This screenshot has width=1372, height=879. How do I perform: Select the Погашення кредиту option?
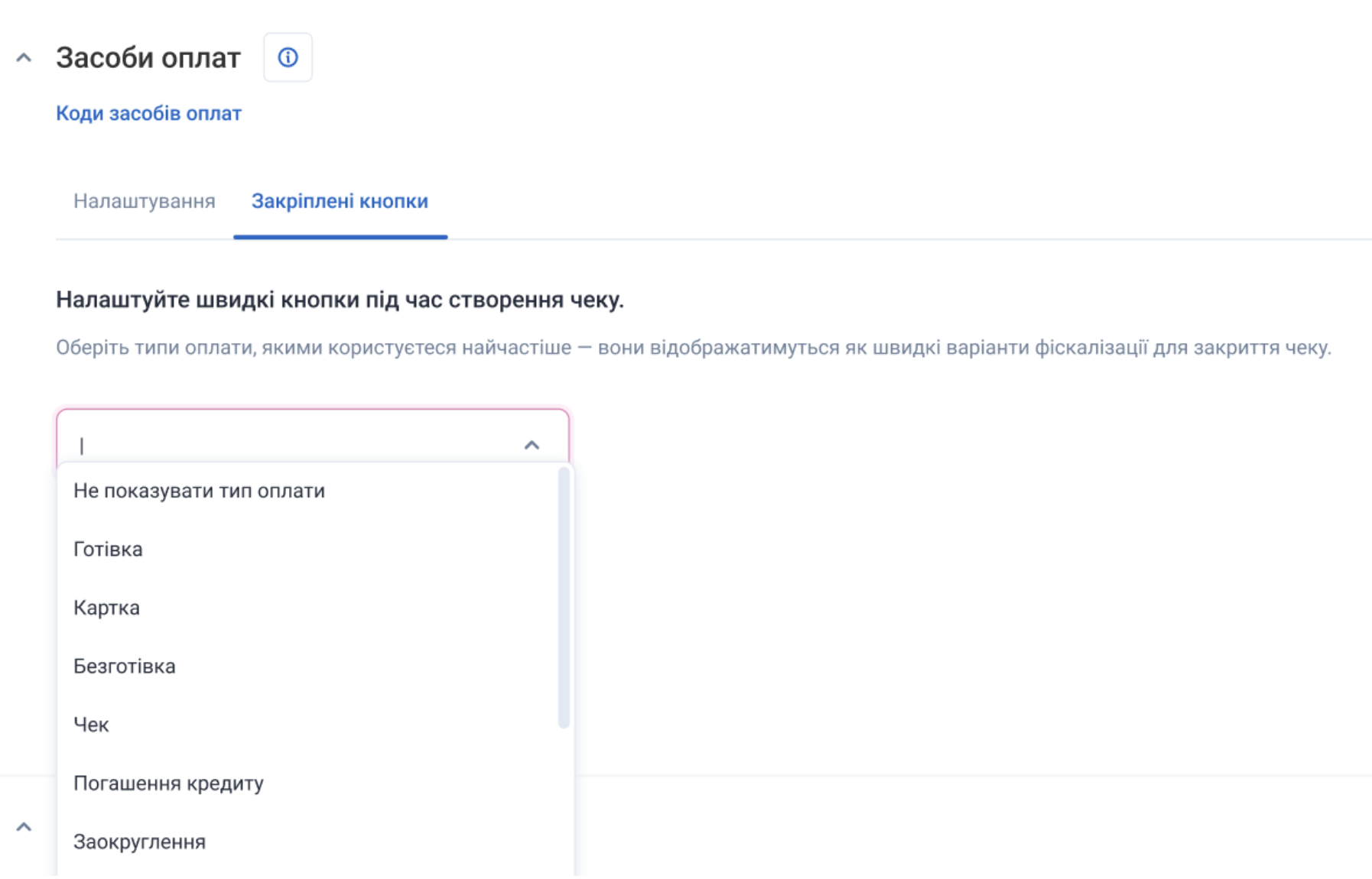point(168,783)
